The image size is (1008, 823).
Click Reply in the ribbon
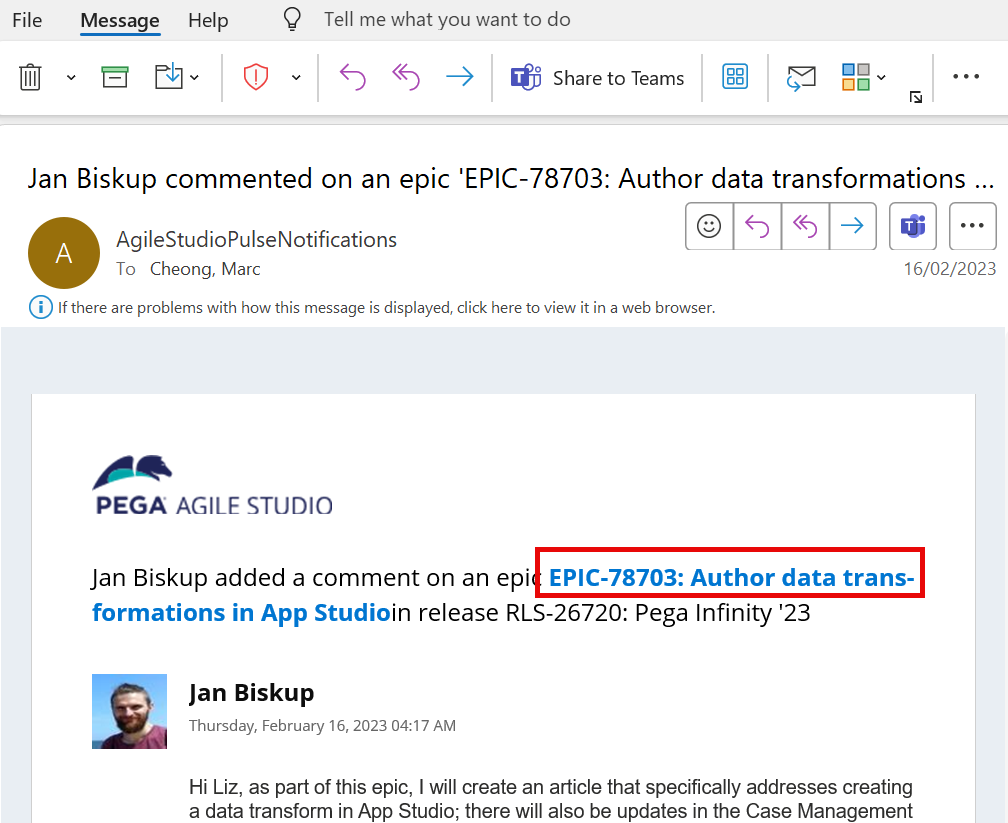352,77
